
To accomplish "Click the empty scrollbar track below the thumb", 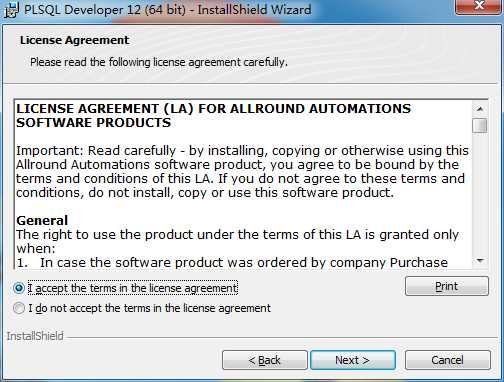I will 480,193.
